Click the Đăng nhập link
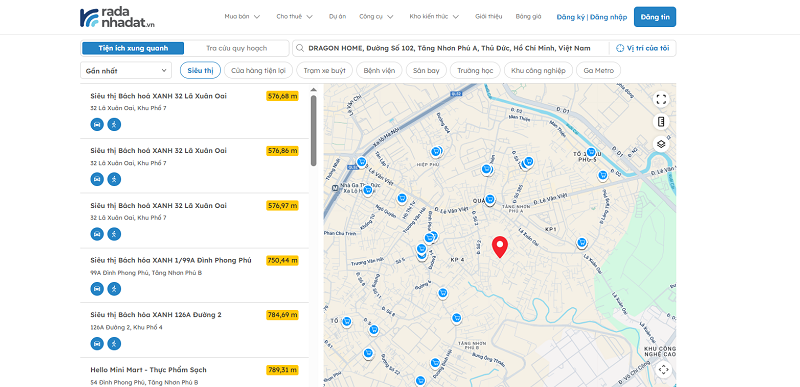800x387 pixels. [x=609, y=17]
